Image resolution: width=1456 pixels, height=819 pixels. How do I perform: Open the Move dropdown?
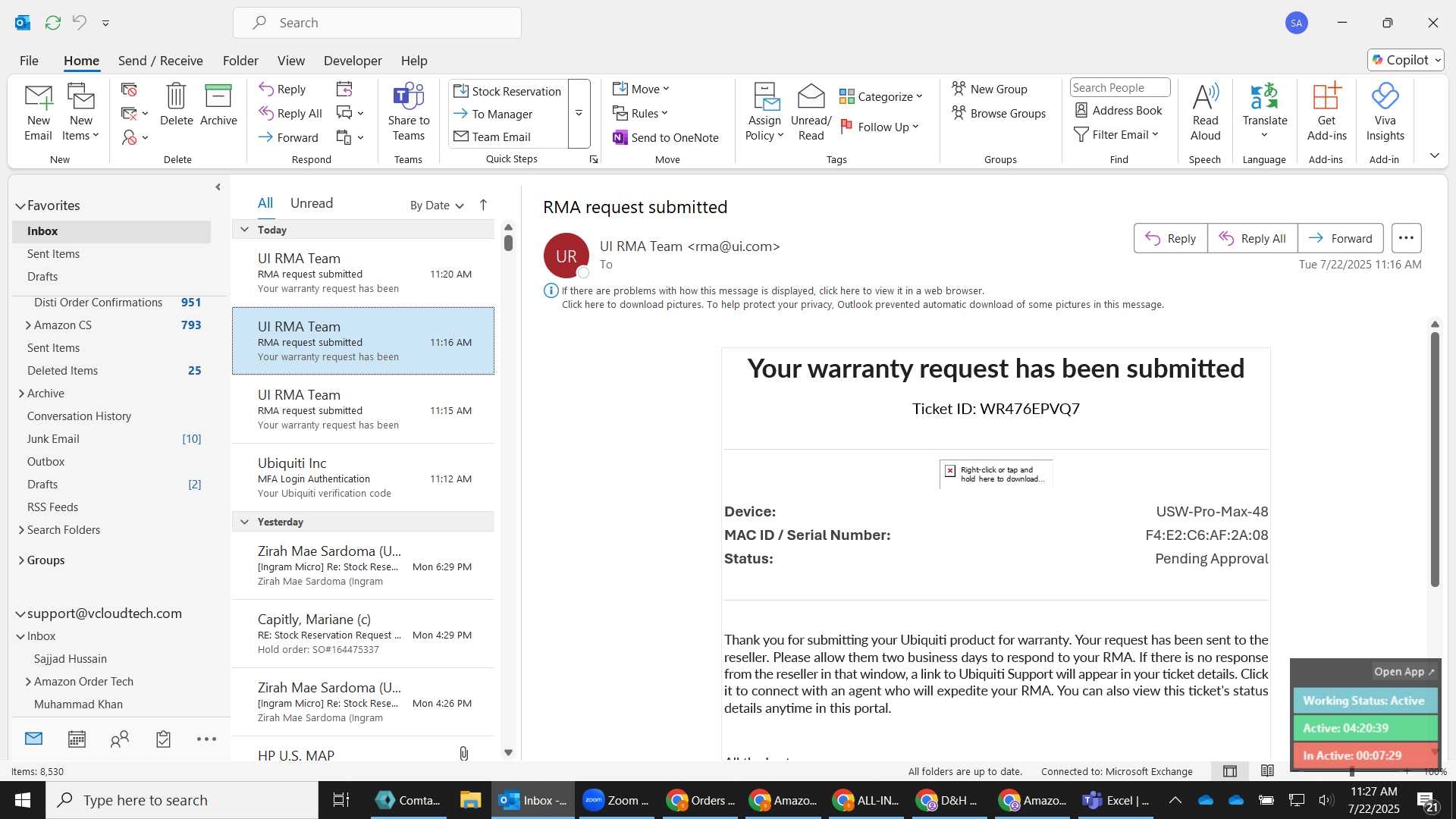(641, 89)
